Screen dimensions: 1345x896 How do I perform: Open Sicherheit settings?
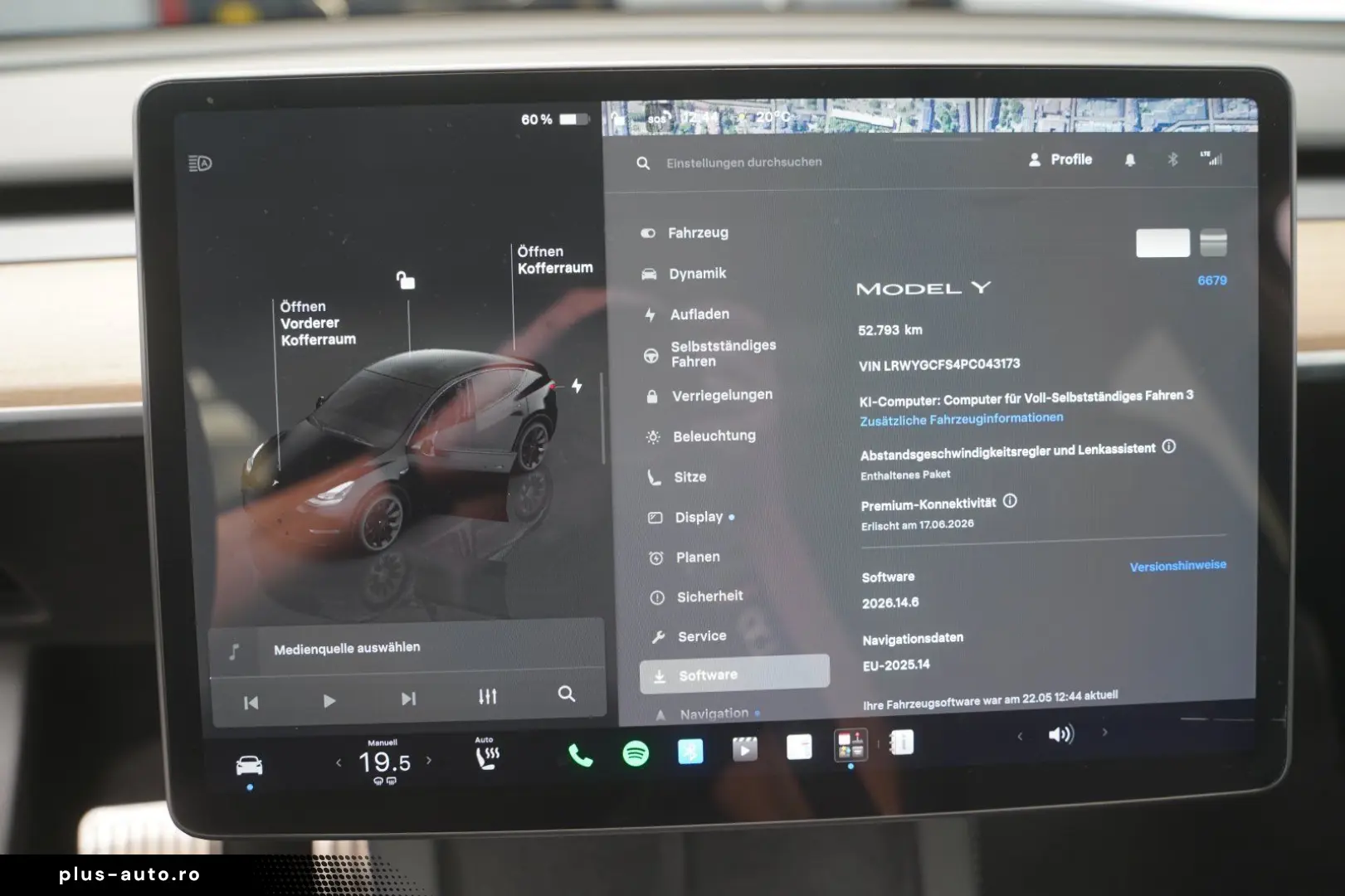pyautogui.click(x=696, y=597)
